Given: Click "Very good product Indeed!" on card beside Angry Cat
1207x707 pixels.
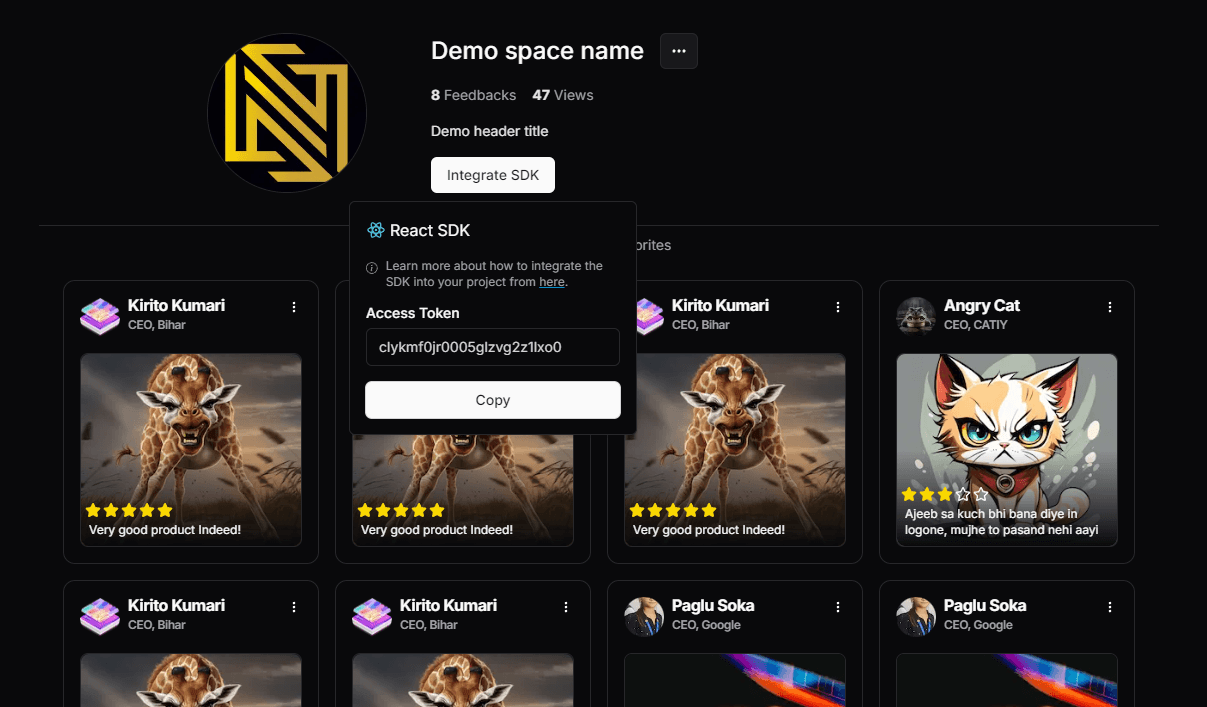Looking at the screenshot, I should pyautogui.click(x=709, y=530).
